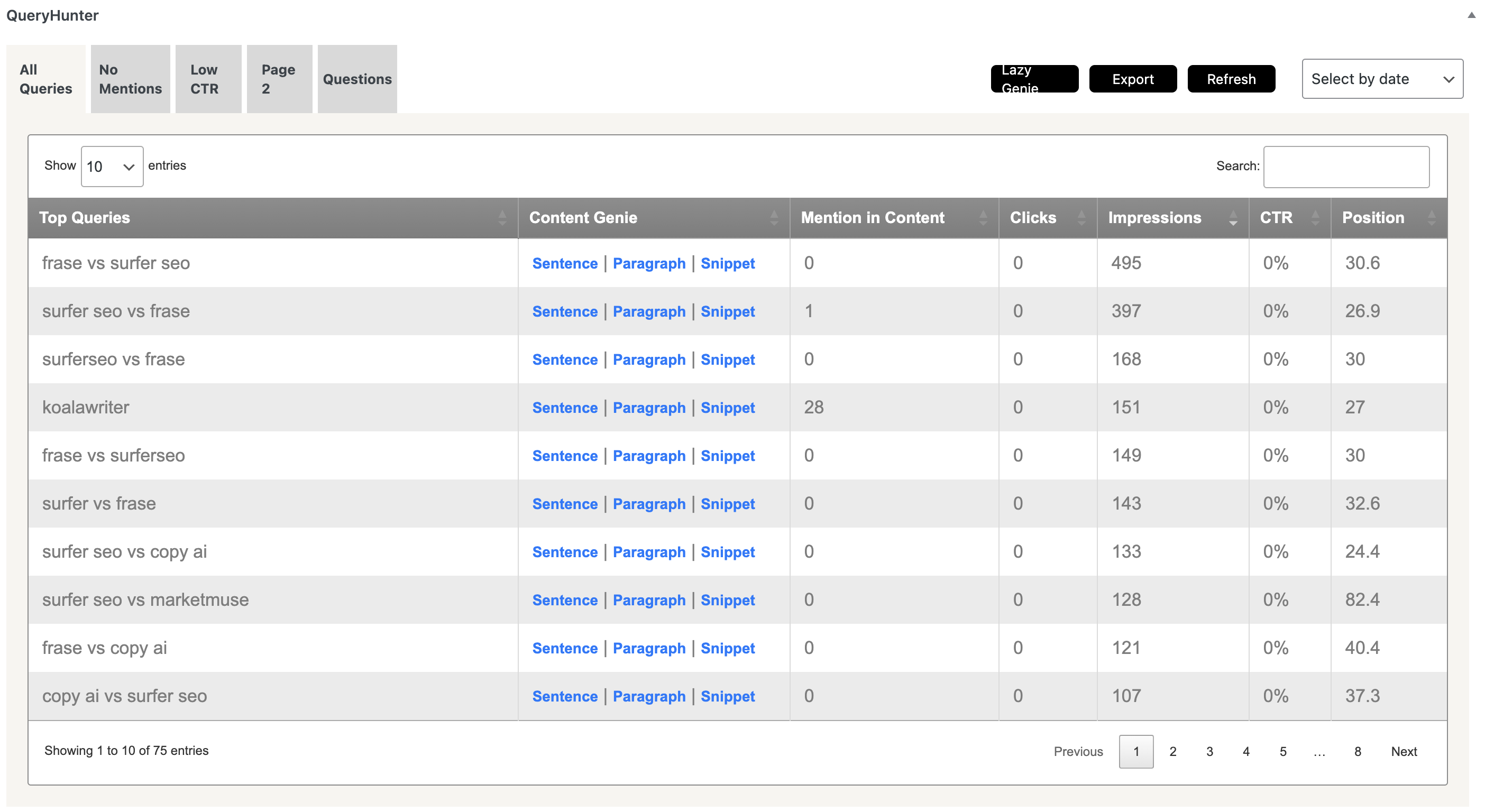This screenshot has width=1485, height=812.
Task: Open the Low CTR tab
Action: click(208, 79)
